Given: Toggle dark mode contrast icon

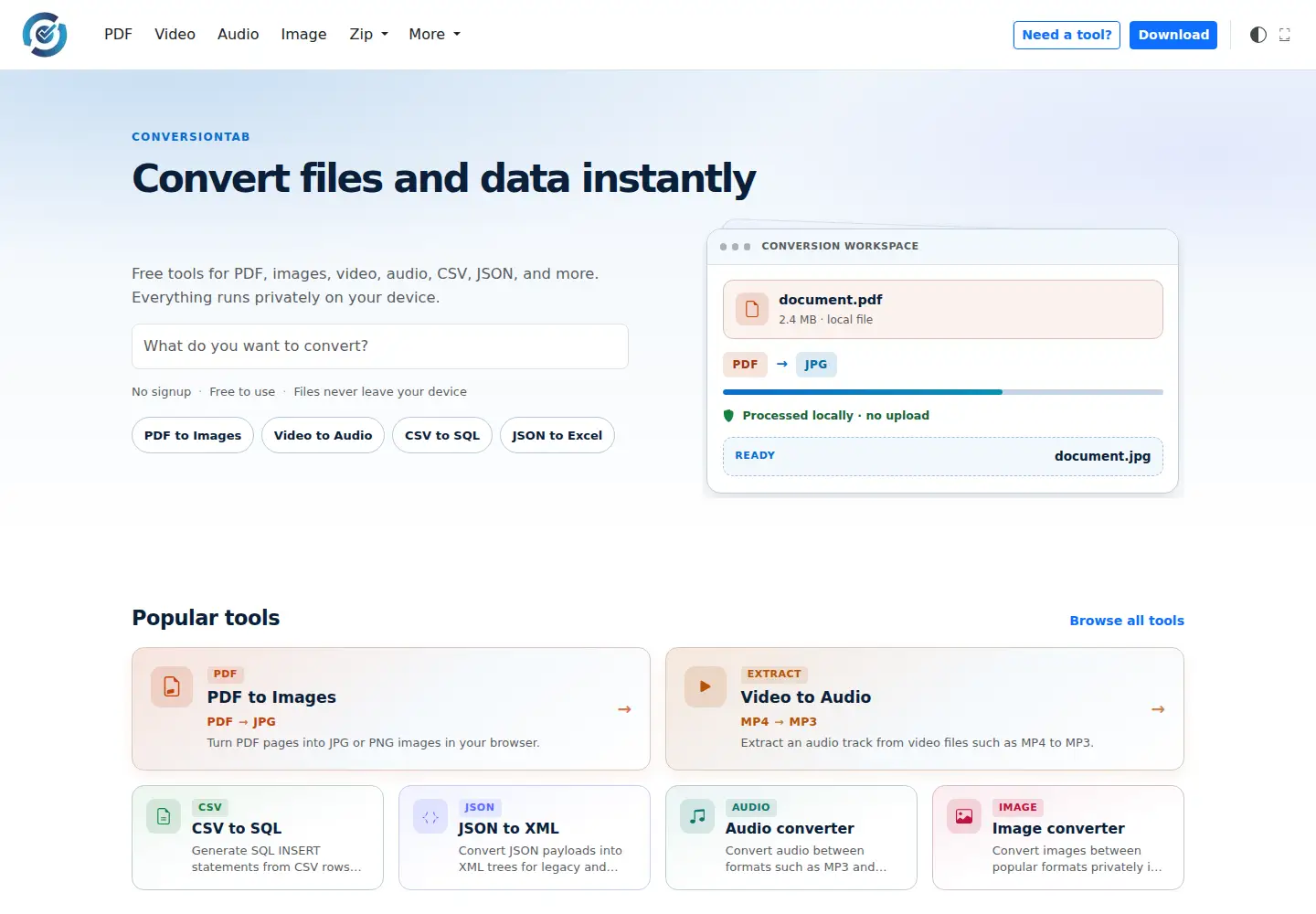Looking at the screenshot, I should click(1258, 35).
